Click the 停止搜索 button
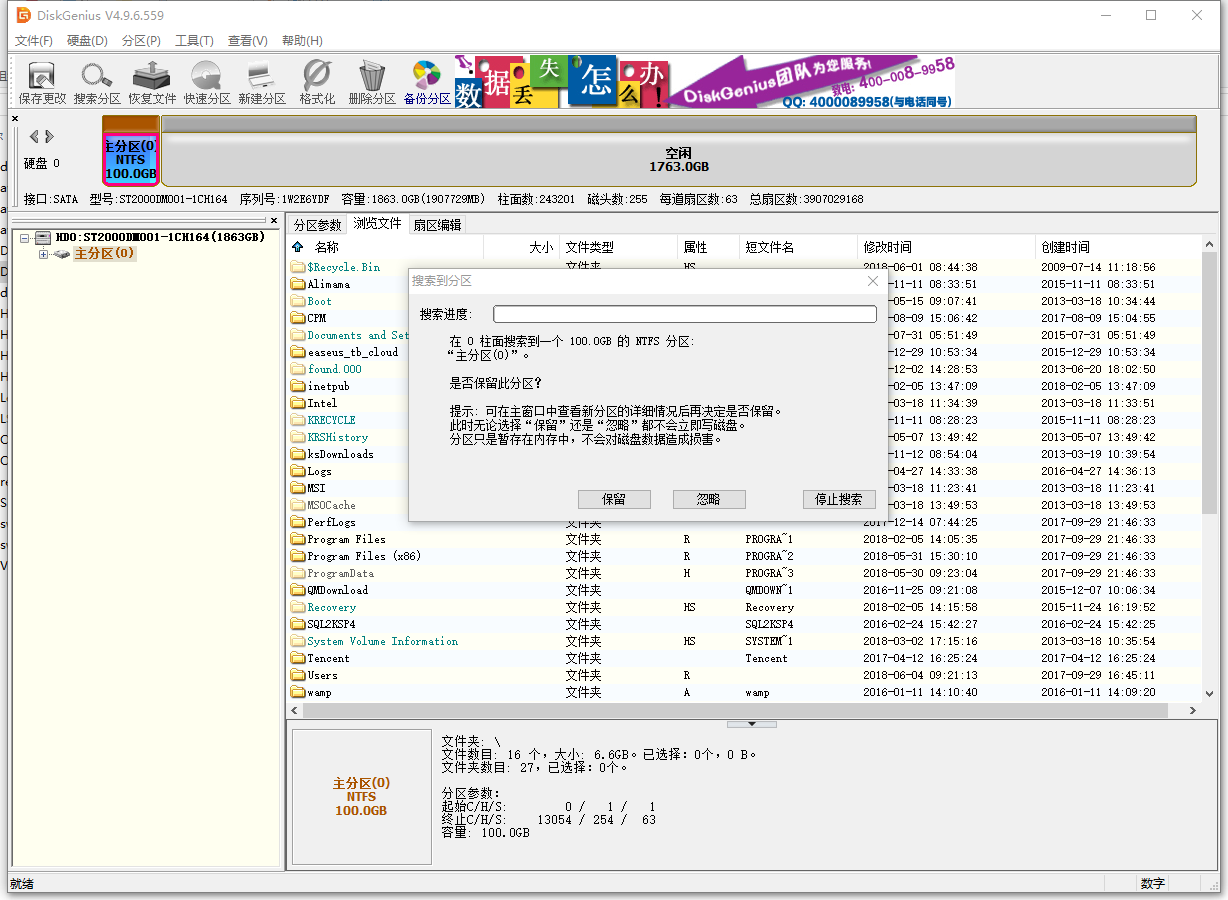1228x900 pixels. (x=839, y=499)
